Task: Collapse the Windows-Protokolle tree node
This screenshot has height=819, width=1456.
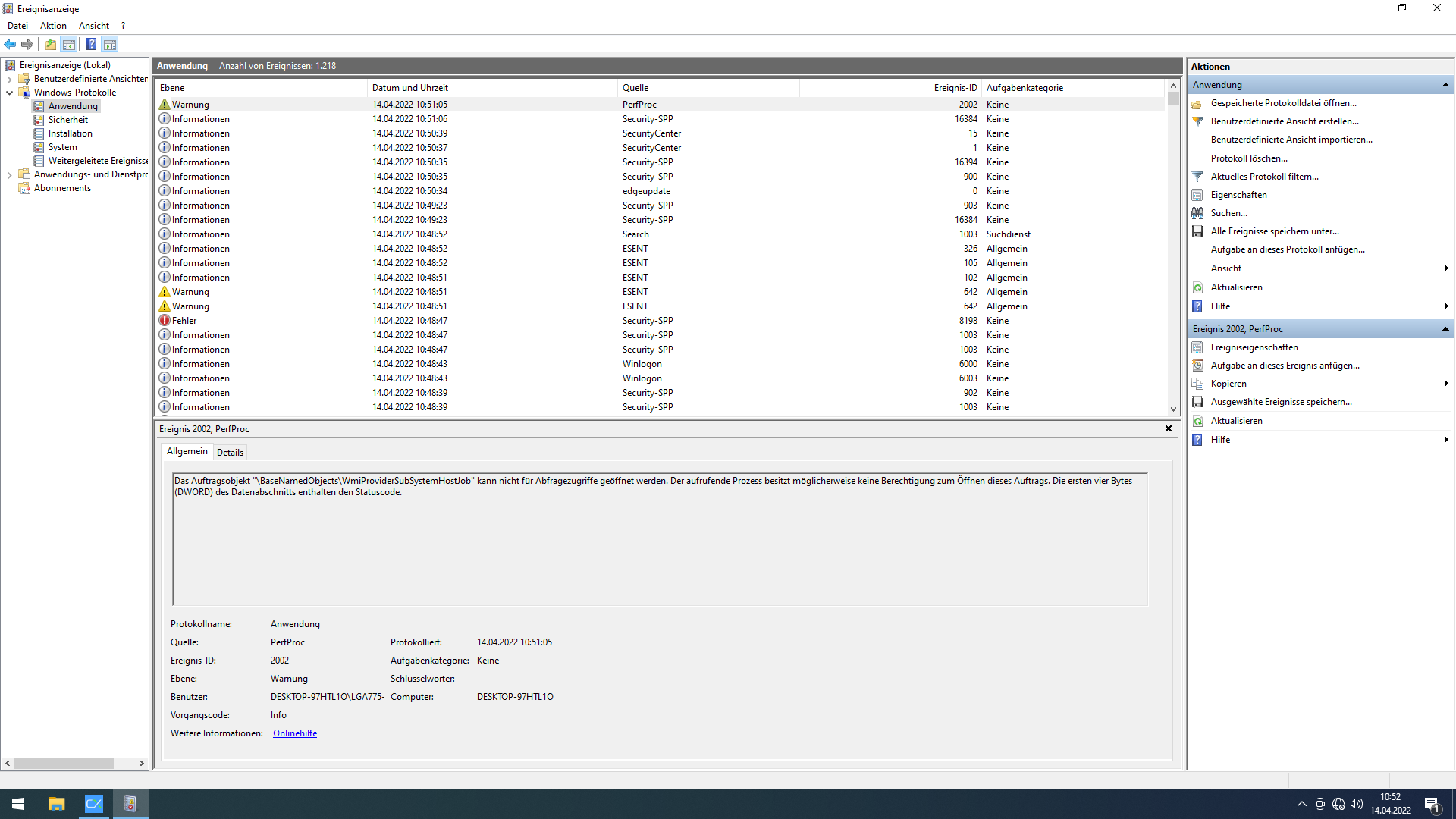Action: (x=9, y=92)
